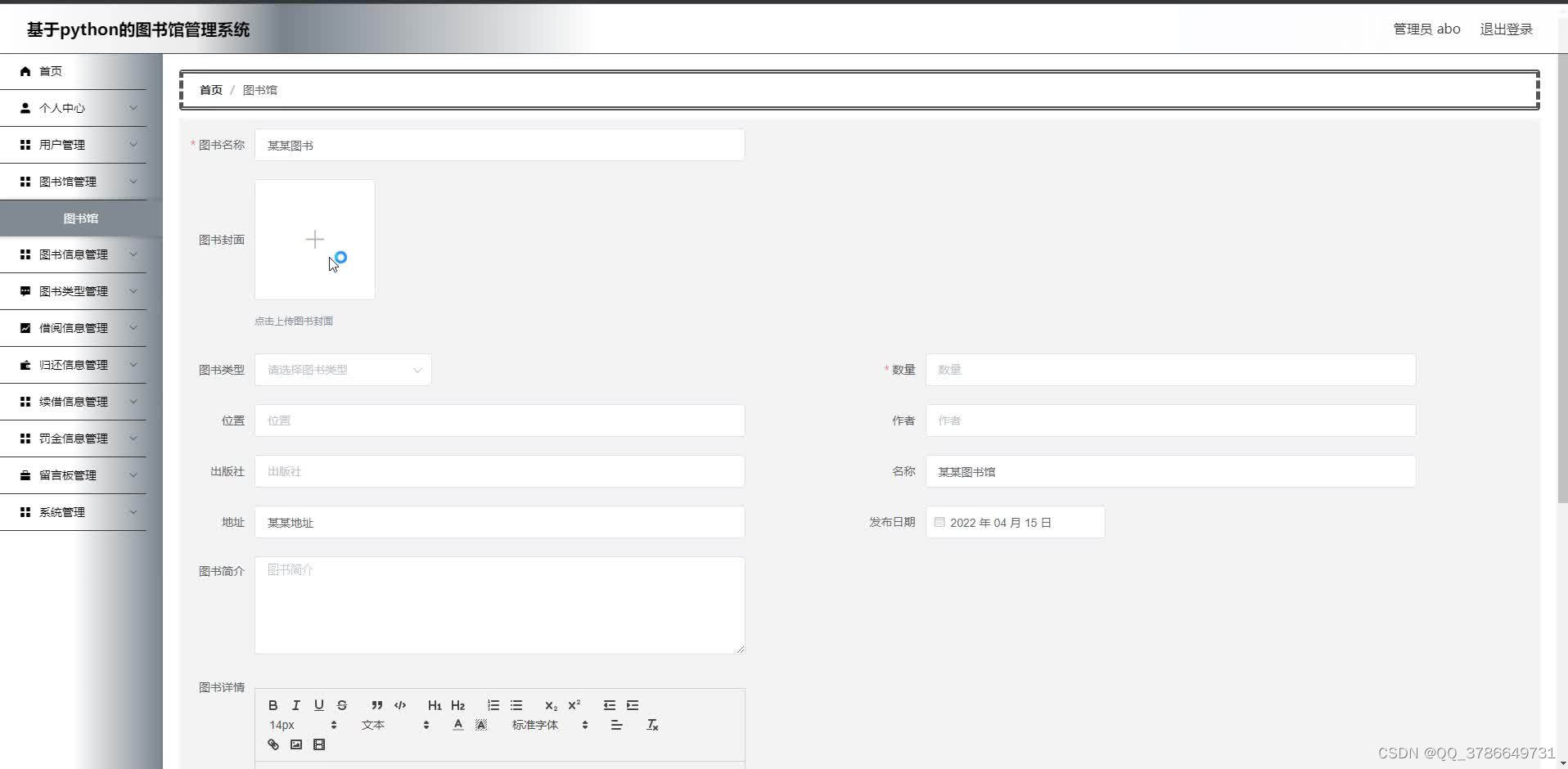
Task: Expand 个人中心 sidebar menu
Action: click(x=74, y=108)
